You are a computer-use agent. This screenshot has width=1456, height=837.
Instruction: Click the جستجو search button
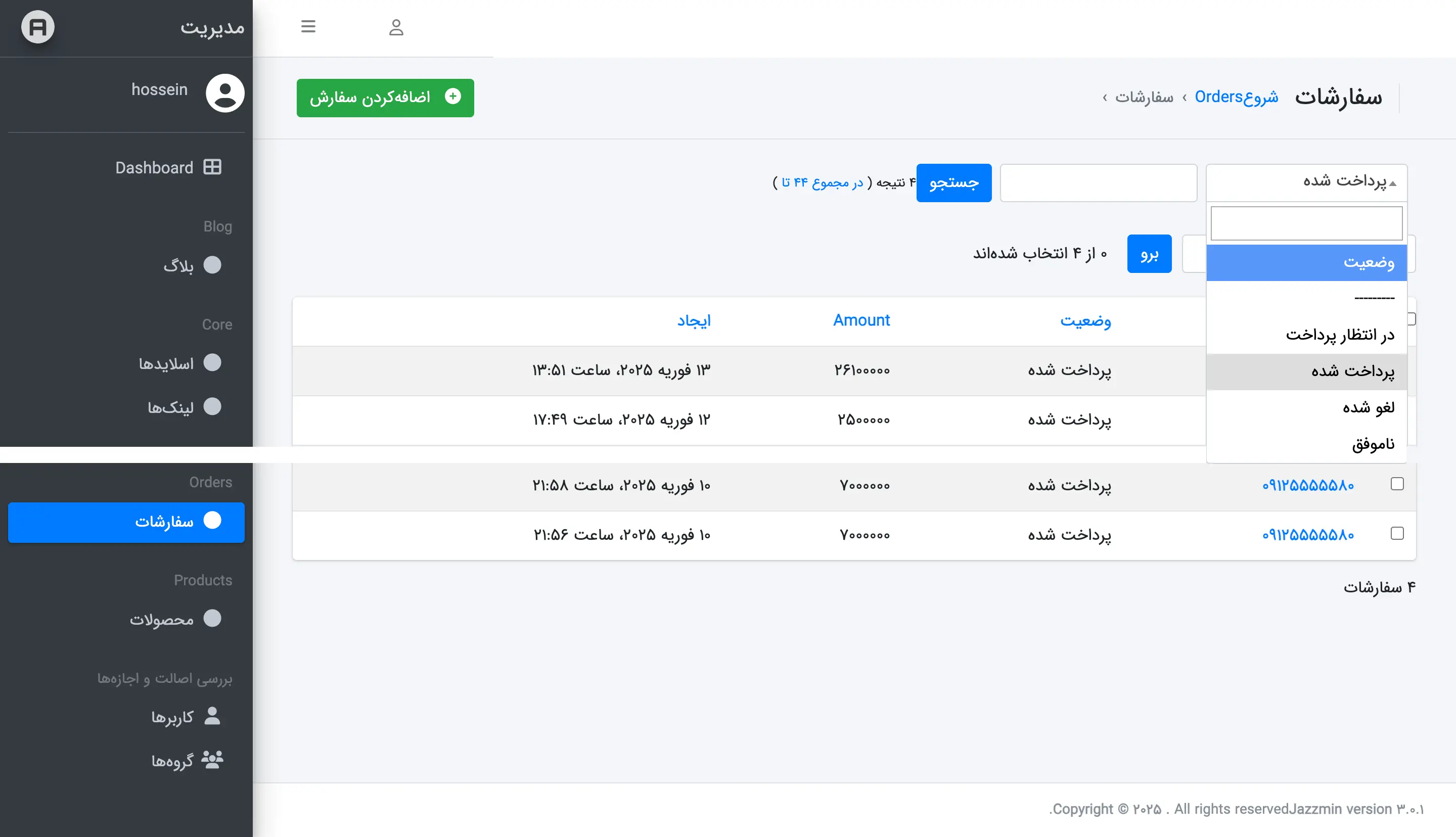coord(953,183)
